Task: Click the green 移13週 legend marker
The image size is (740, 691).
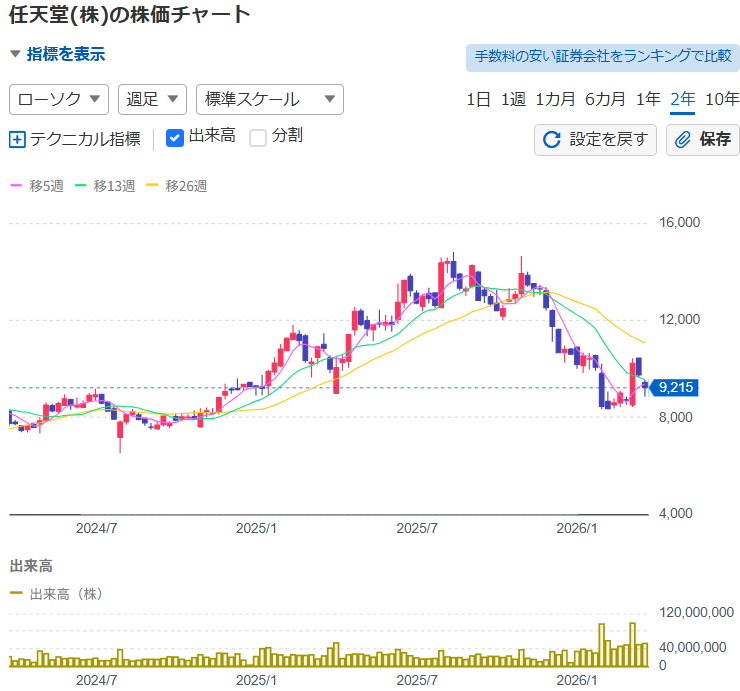Action: (81, 186)
